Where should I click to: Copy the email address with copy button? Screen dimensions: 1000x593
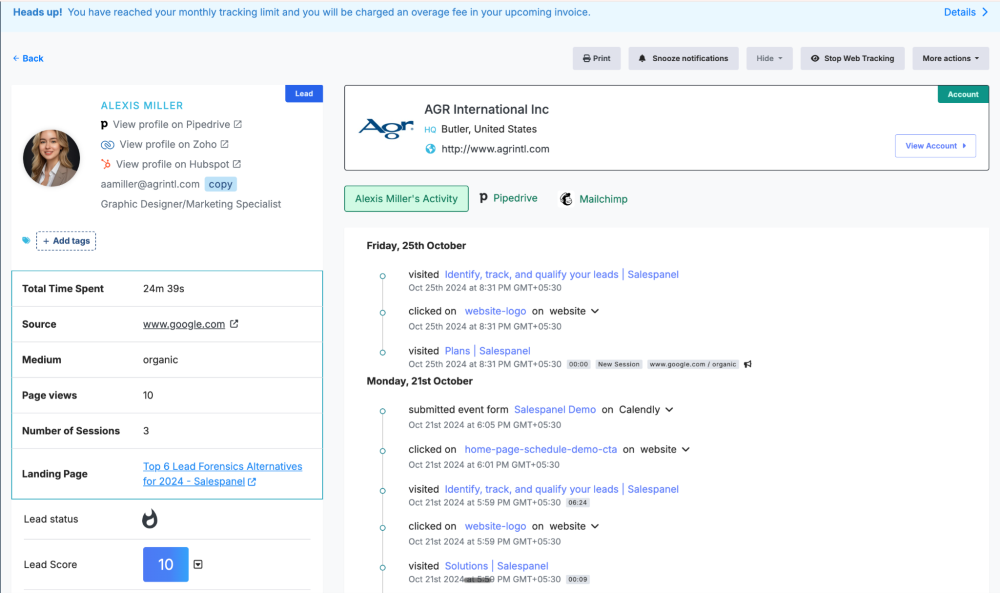tap(221, 184)
